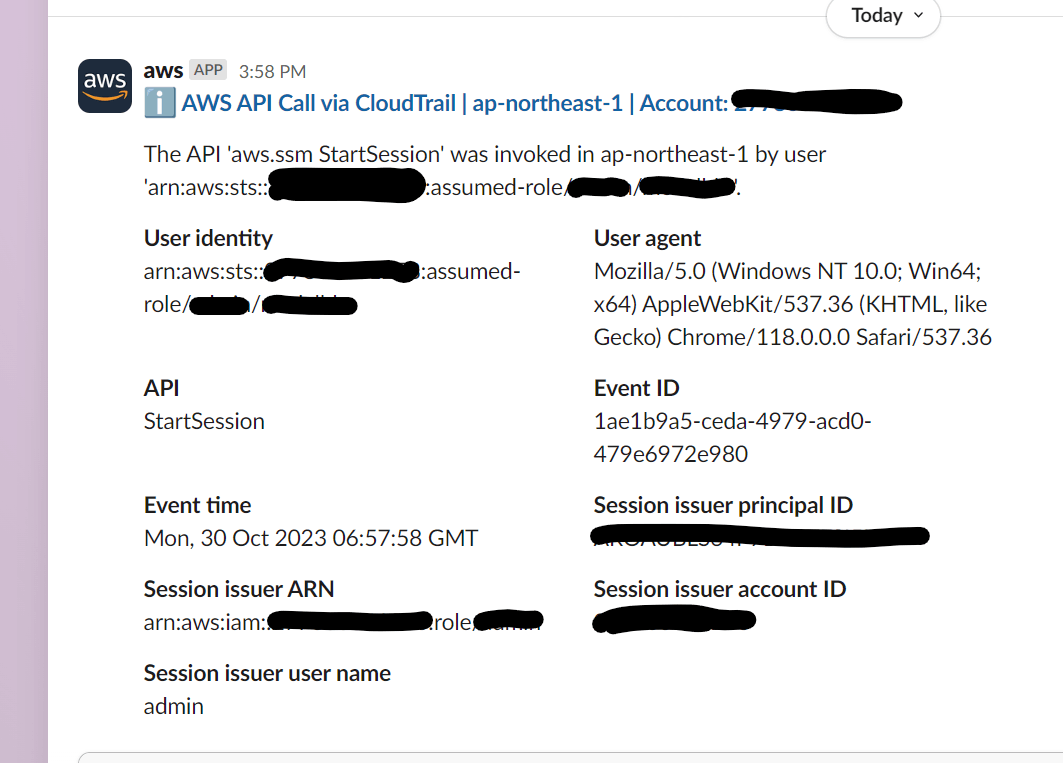Click the 'admin' user name value

174,706
